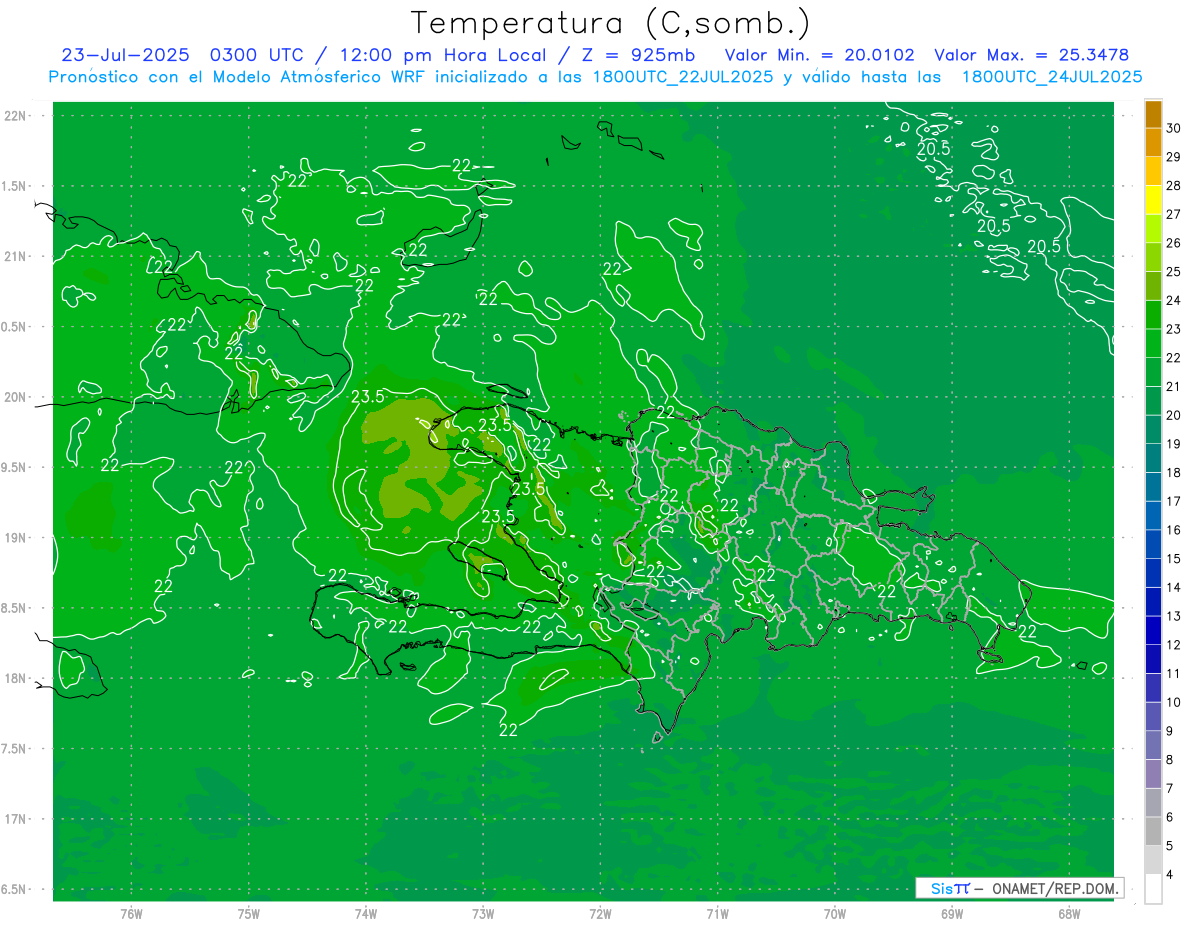Click colorbar label "4"
The height and width of the screenshot is (927, 1200).
1170,875
